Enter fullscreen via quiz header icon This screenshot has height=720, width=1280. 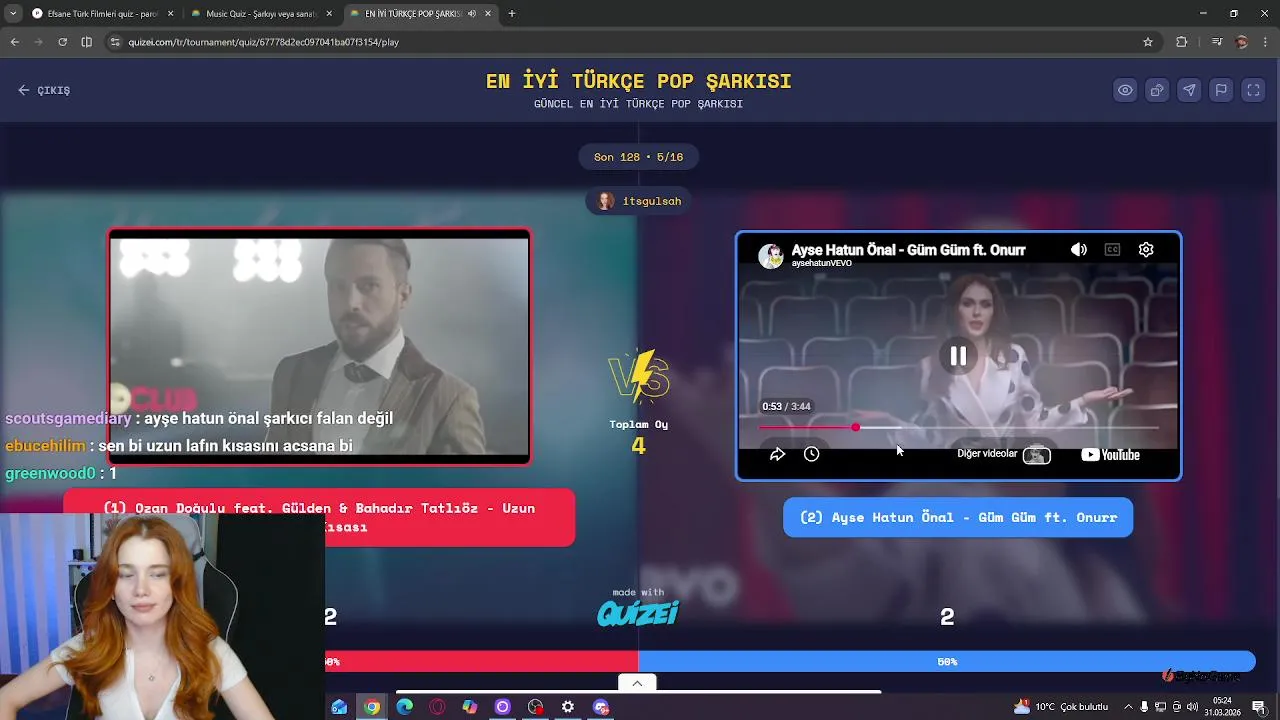click(1253, 90)
